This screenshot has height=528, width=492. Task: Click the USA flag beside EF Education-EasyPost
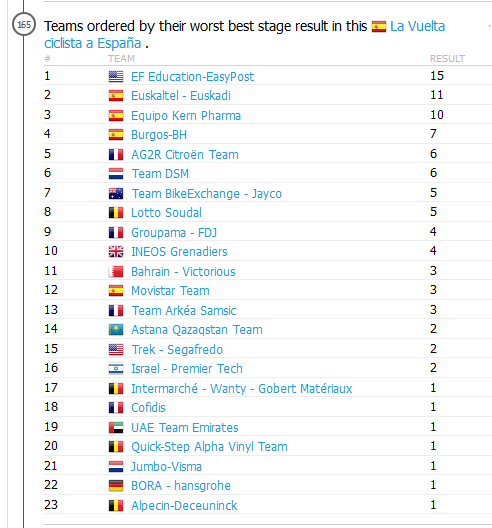pos(116,77)
